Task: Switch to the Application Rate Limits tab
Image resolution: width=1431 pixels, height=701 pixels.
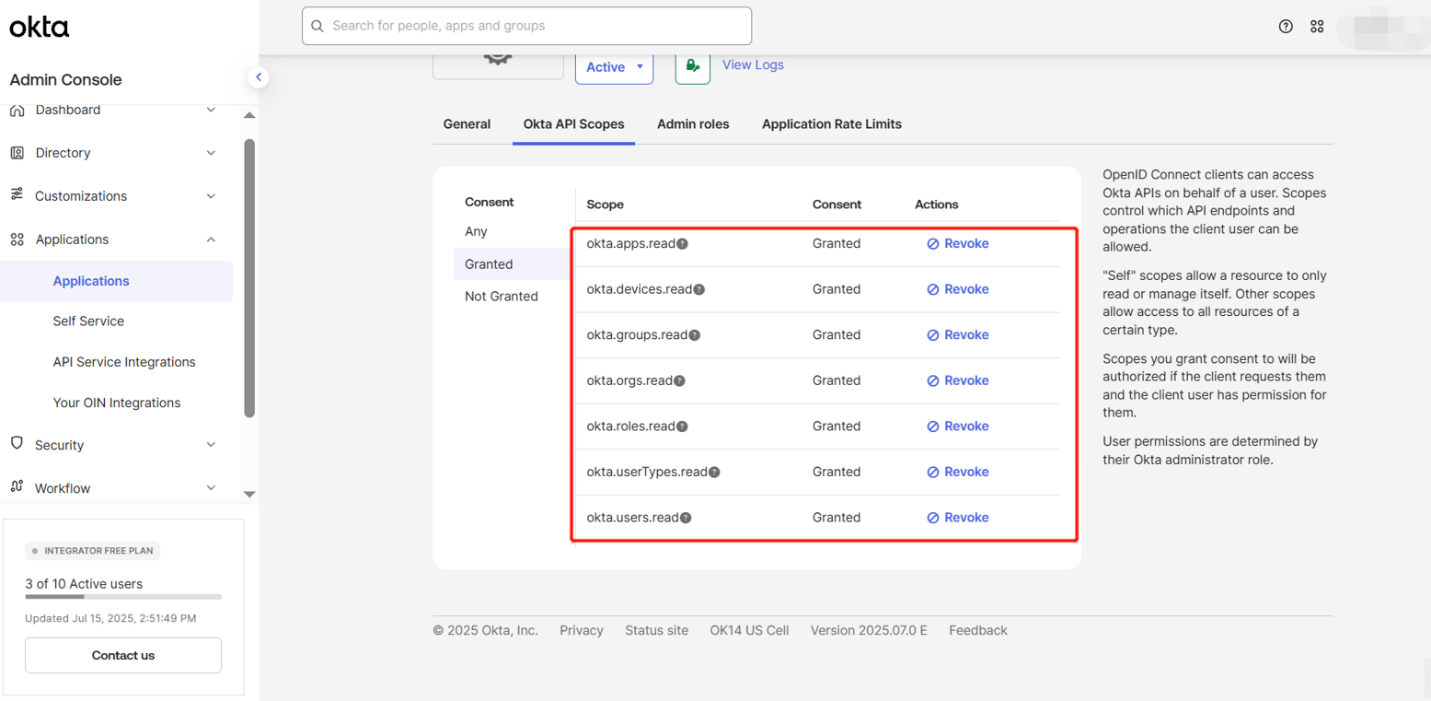Action: [x=831, y=124]
